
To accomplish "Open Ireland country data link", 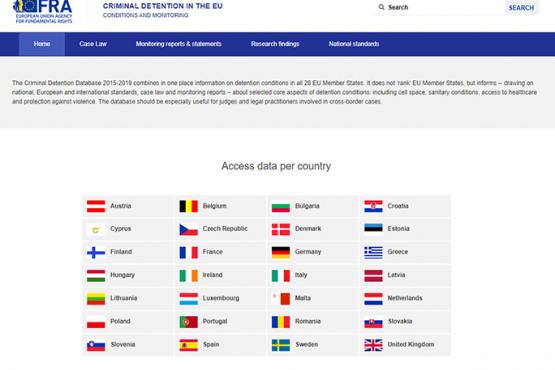I will [212, 275].
